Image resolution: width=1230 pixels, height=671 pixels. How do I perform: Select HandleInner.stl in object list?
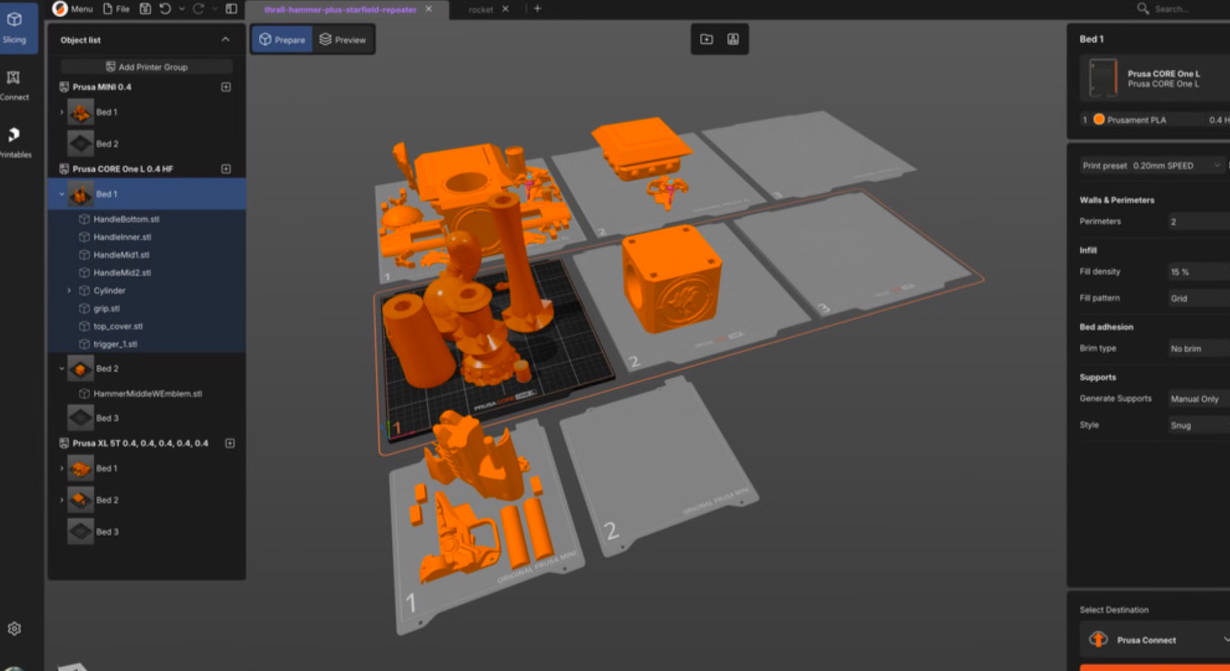click(x=122, y=237)
